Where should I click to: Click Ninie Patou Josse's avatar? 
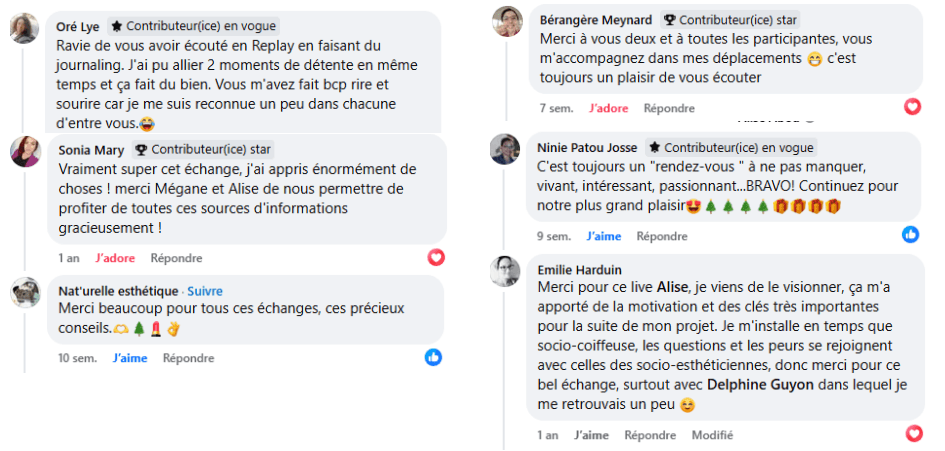[x=505, y=149]
